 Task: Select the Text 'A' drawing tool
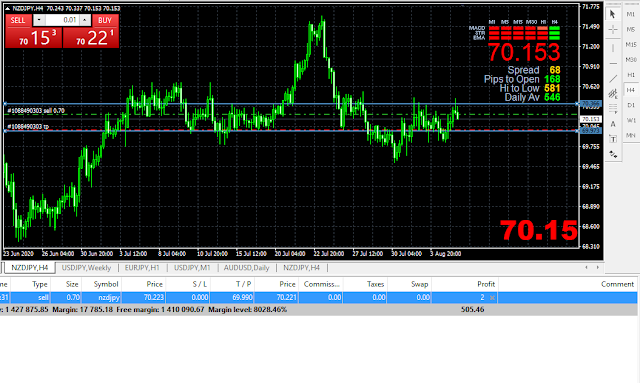[613, 124]
